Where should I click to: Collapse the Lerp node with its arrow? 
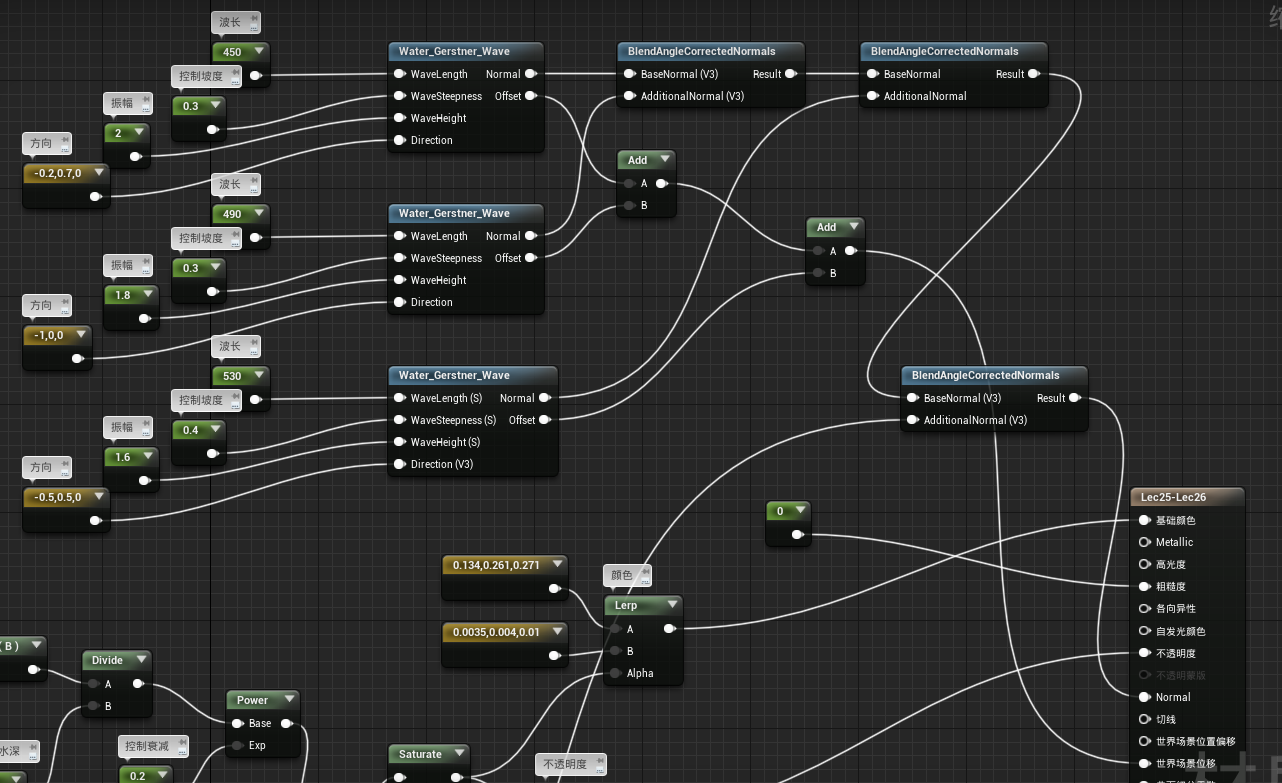tap(672, 605)
